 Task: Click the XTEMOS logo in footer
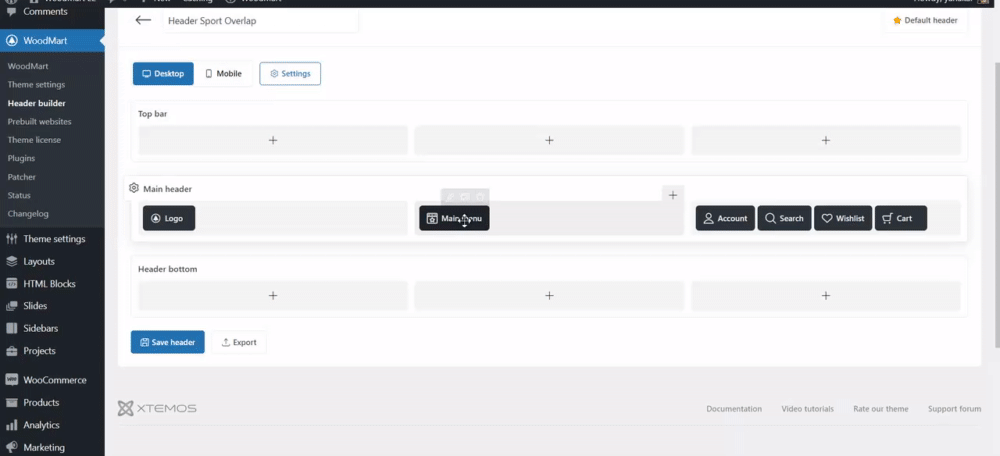pyautogui.click(x=157, y=409)
